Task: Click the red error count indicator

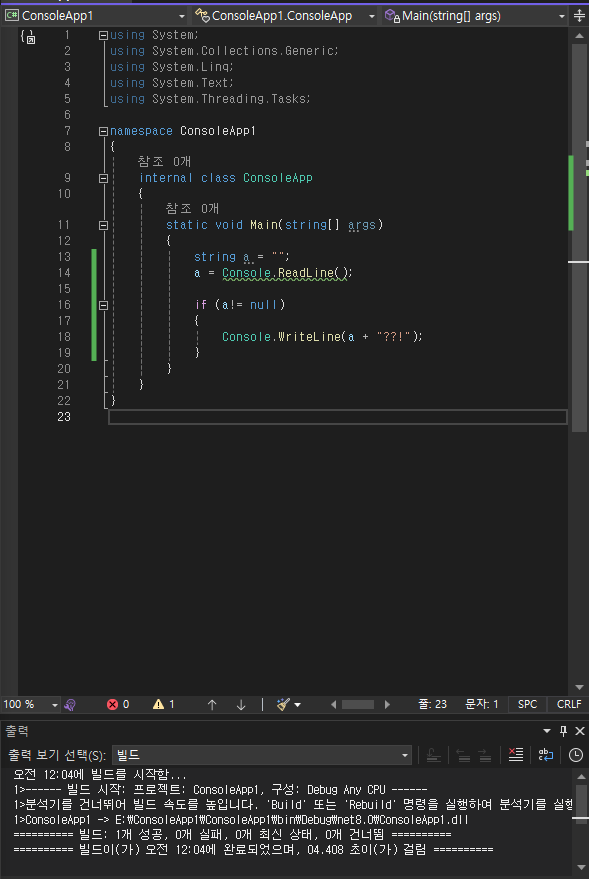Action: click(118, 704)
